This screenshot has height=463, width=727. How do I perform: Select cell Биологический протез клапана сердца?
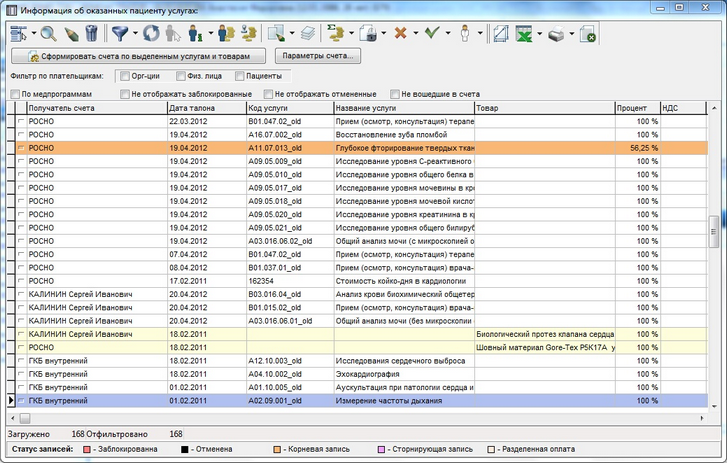click(545, 334)
